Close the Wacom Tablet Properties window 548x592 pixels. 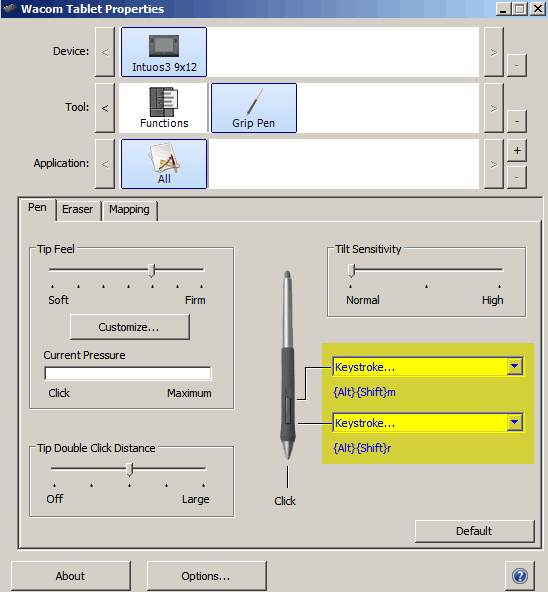538,8
